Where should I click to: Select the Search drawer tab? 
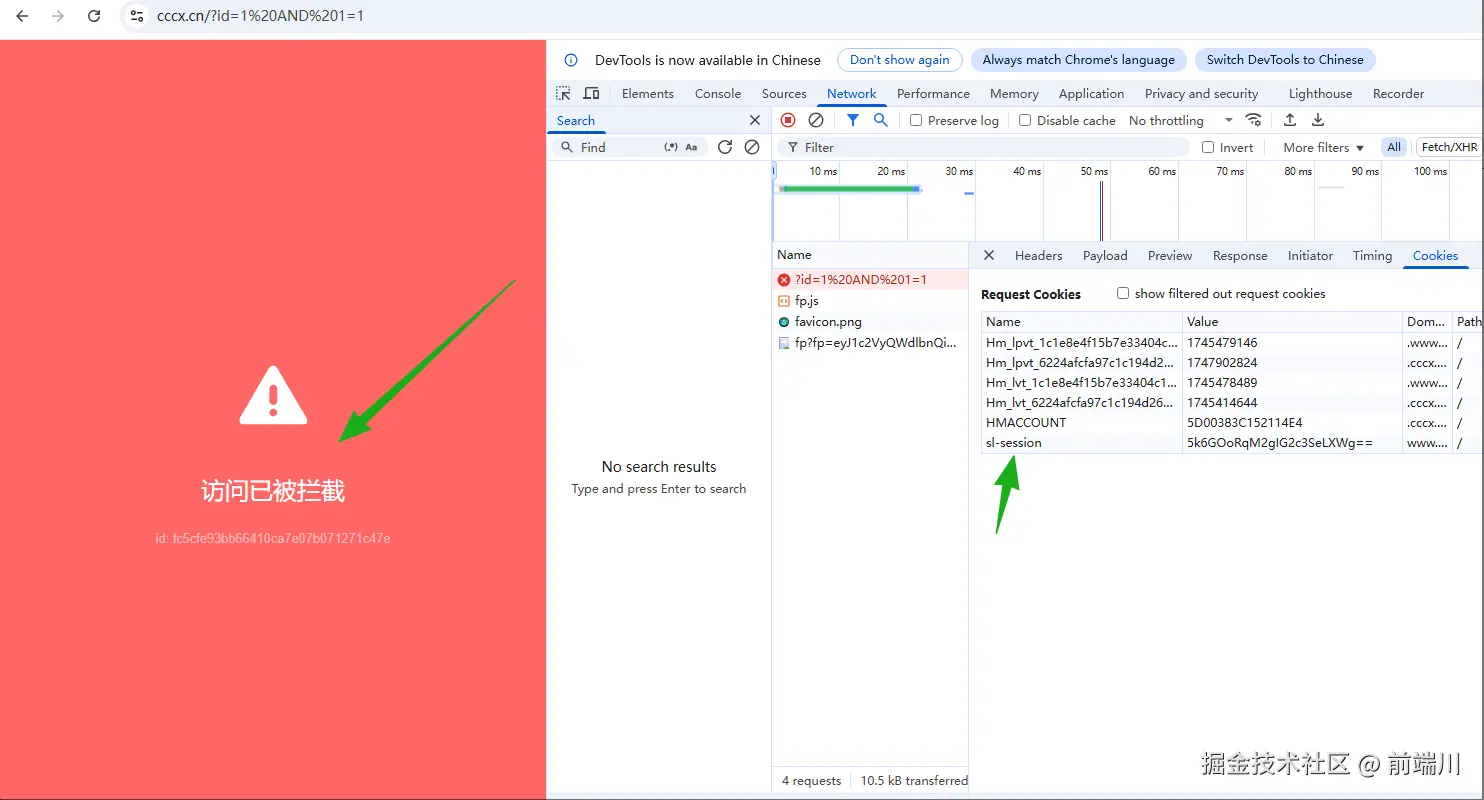coord(575,120)
